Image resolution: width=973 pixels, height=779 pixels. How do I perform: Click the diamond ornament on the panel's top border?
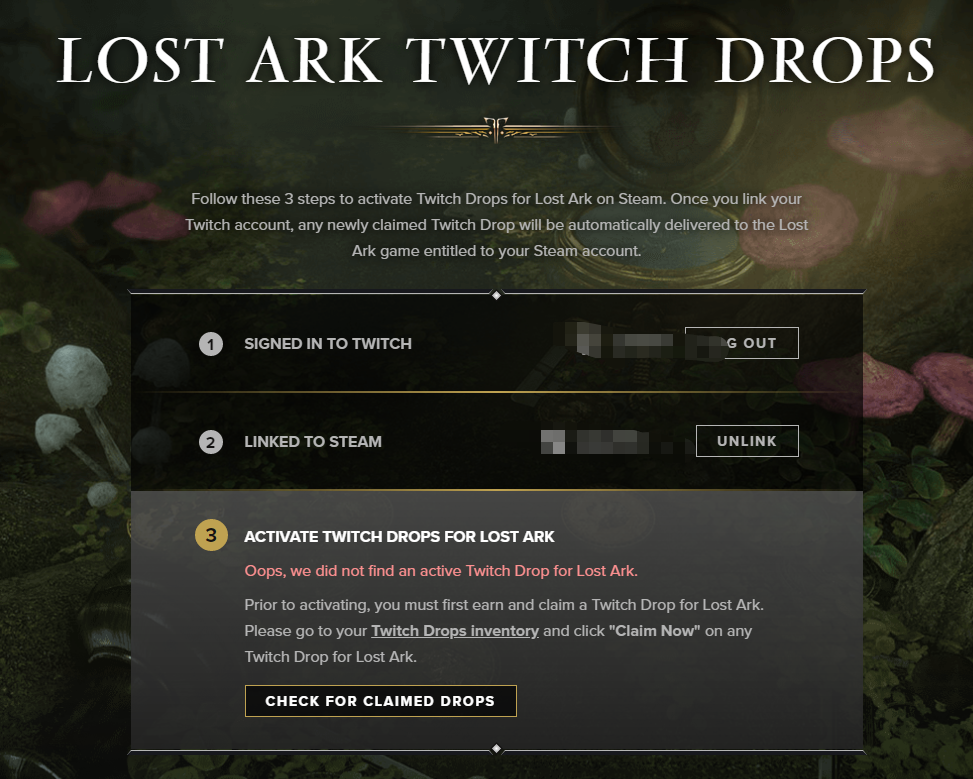tap(496, 295)
